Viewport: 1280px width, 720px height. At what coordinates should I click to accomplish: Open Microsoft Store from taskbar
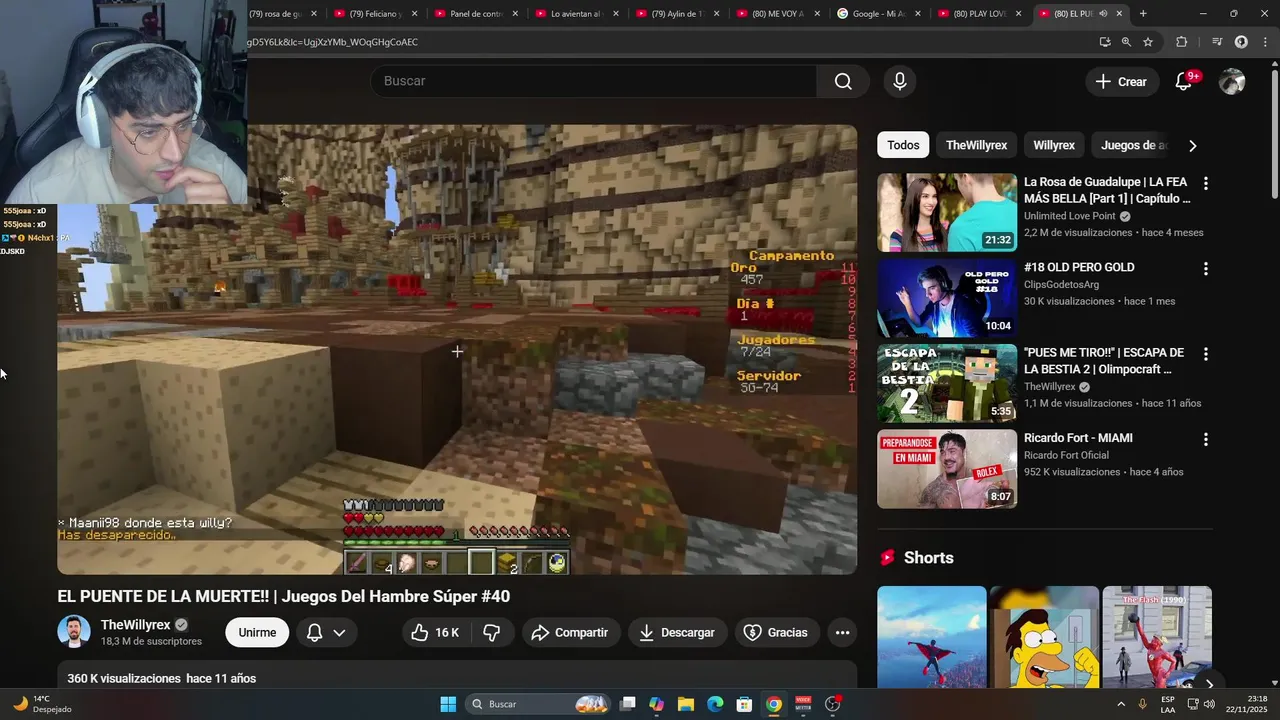tap(744, 704)
